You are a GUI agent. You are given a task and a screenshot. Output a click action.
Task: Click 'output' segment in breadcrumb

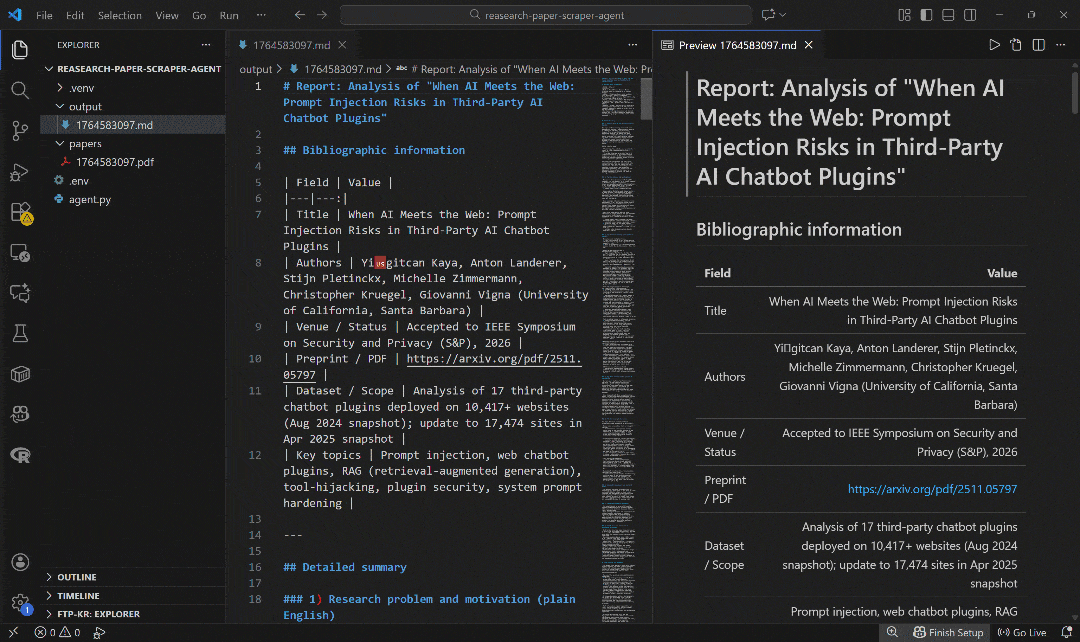[x=256, y=69]
